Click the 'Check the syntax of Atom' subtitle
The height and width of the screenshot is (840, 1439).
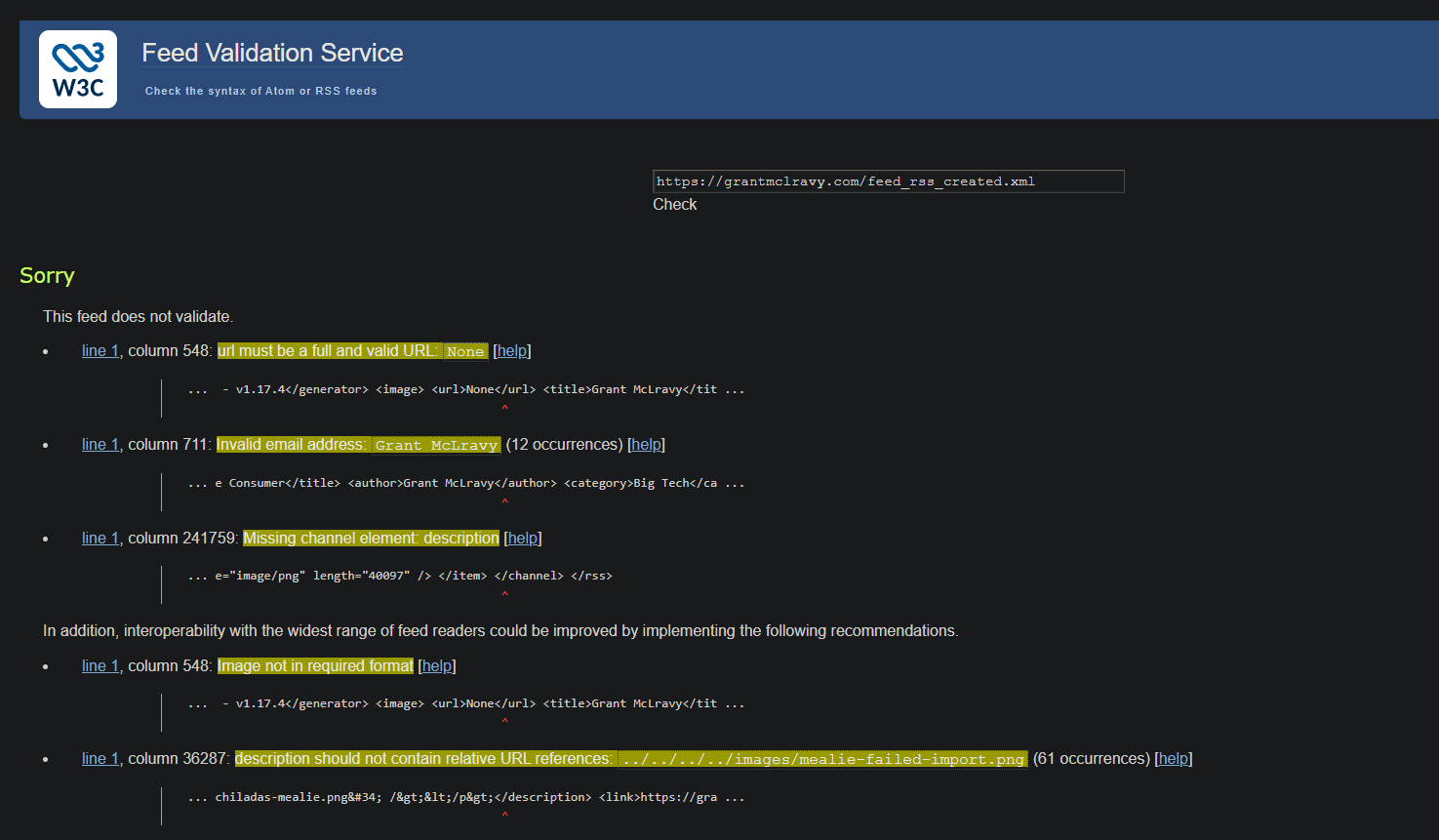[x=260, y=91]
